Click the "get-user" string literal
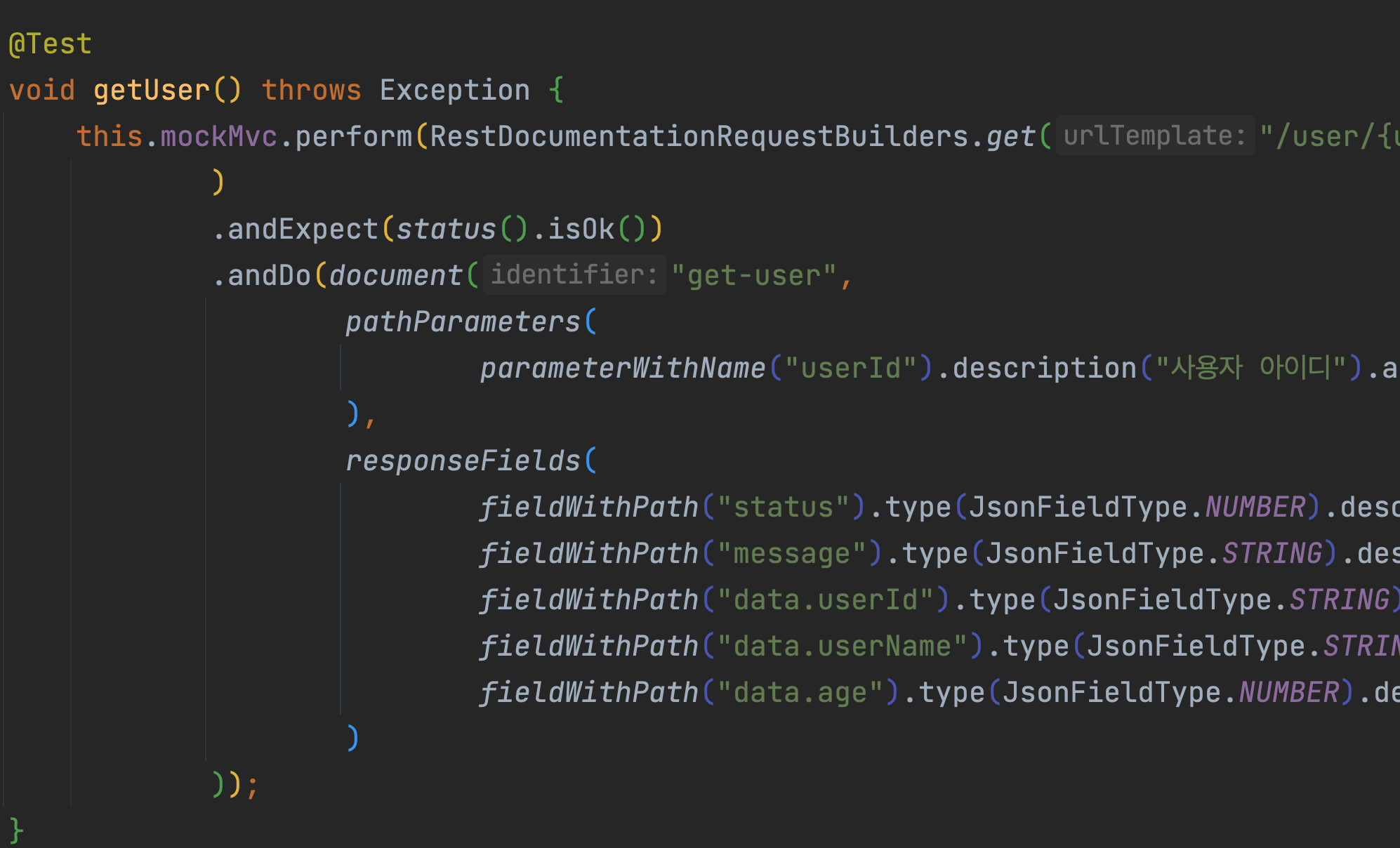Image resolution: width=1400 pixels, height=848 pixels. (753, 275)
